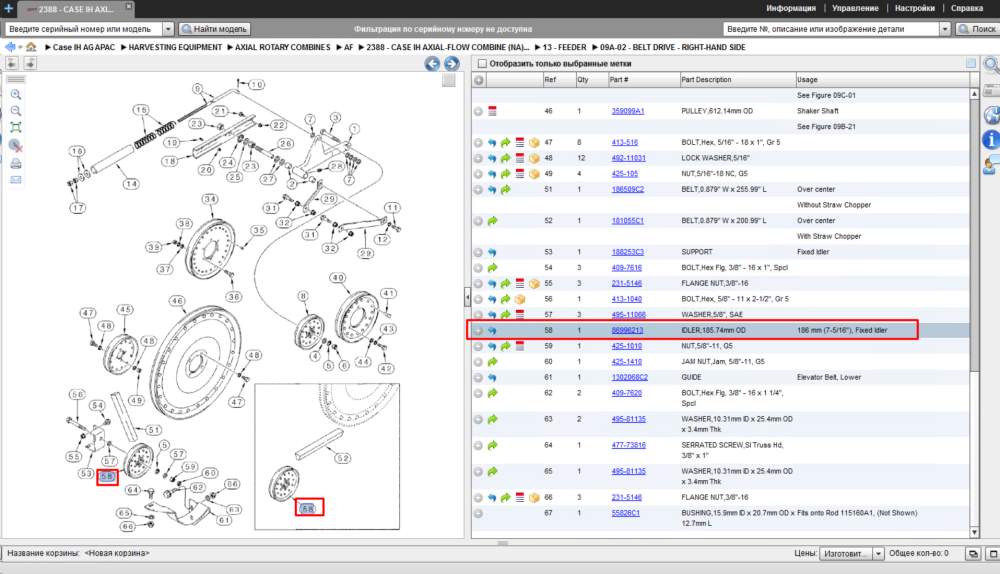Go to Case IH AG APAC breadcrumb
Screen dimensions: 1000x574
(x=84, y=47)
